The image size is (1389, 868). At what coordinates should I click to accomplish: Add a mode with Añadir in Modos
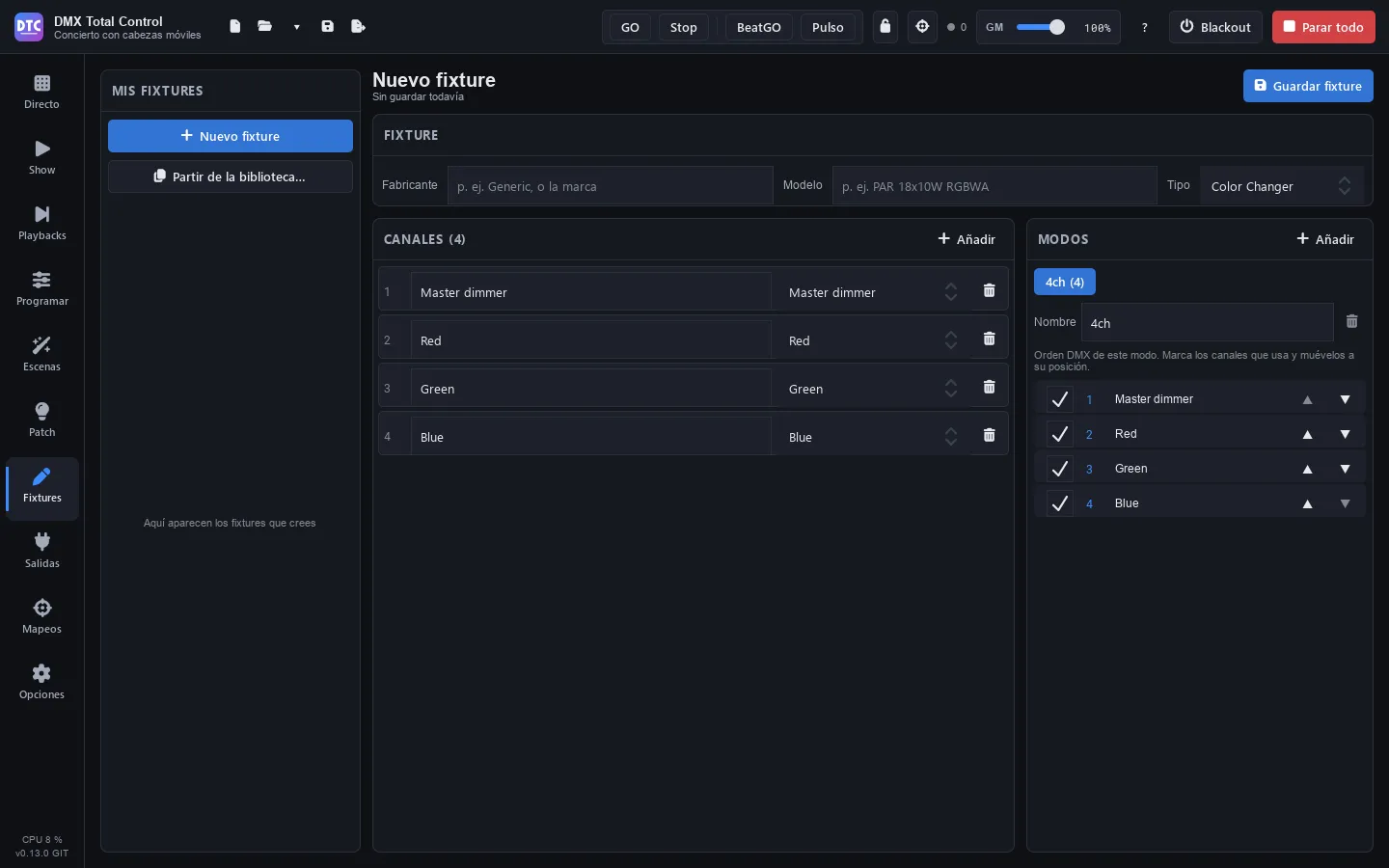1325,239
